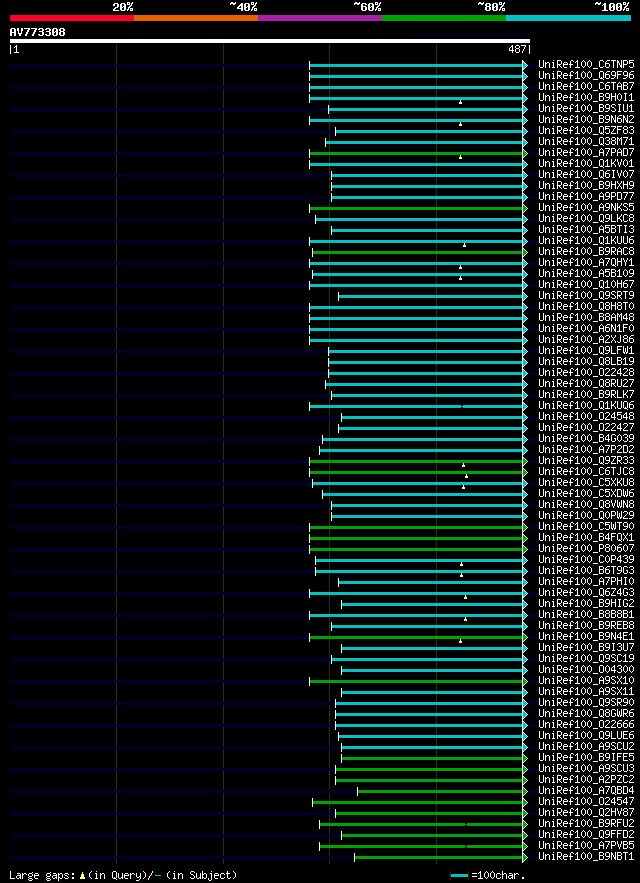
Task: Open the UniRef100_Q9LUE6 hit label
Action: [586, 735]
